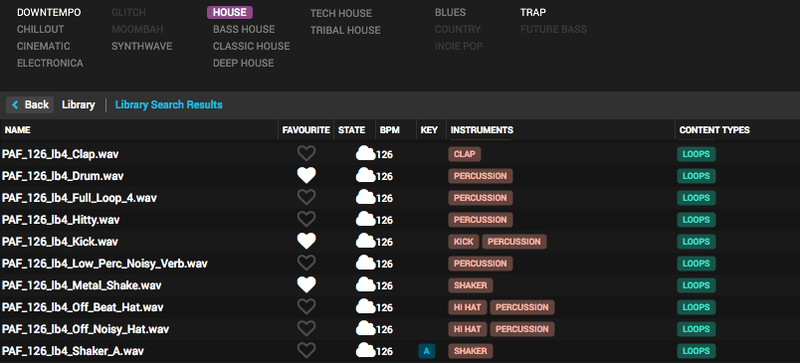
Task: Unfavourite the PAF_126_lb4_Drum.wav filled heart
Action: [306, 176]
